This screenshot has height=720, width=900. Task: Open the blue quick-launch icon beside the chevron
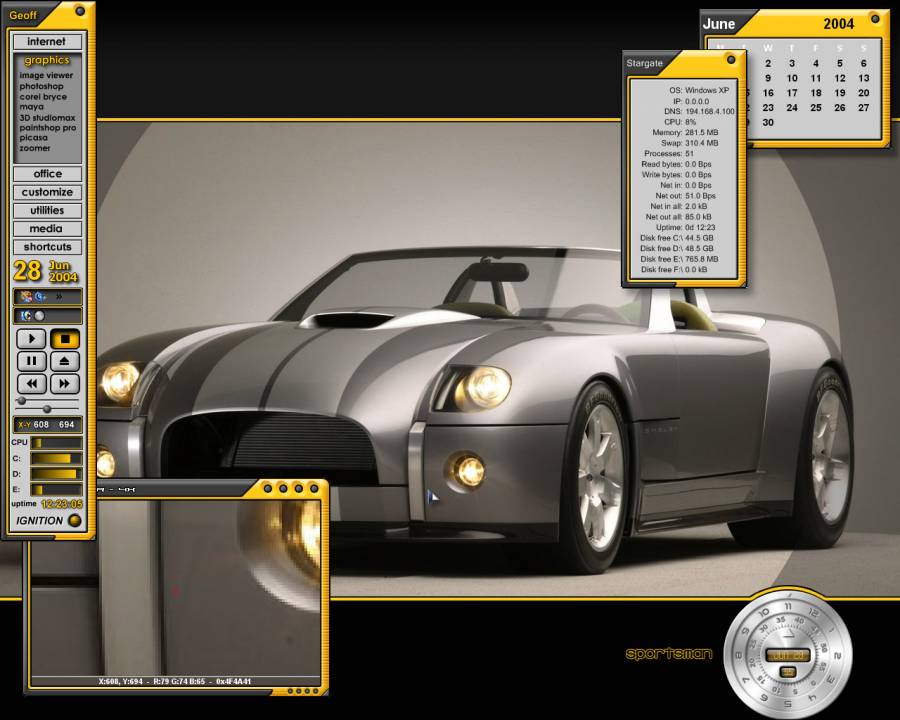(40, 297)
